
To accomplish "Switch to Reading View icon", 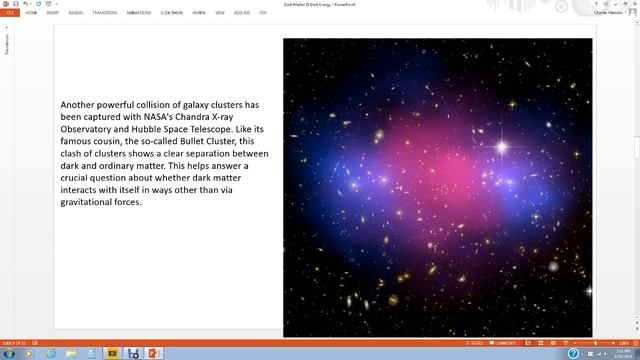I will click(553, 343).
